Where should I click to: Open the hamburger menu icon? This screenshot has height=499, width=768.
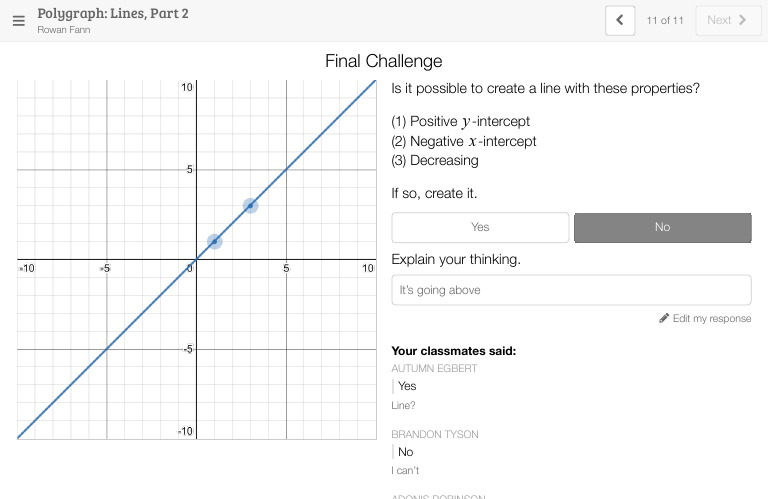click(x=18, y=20)
